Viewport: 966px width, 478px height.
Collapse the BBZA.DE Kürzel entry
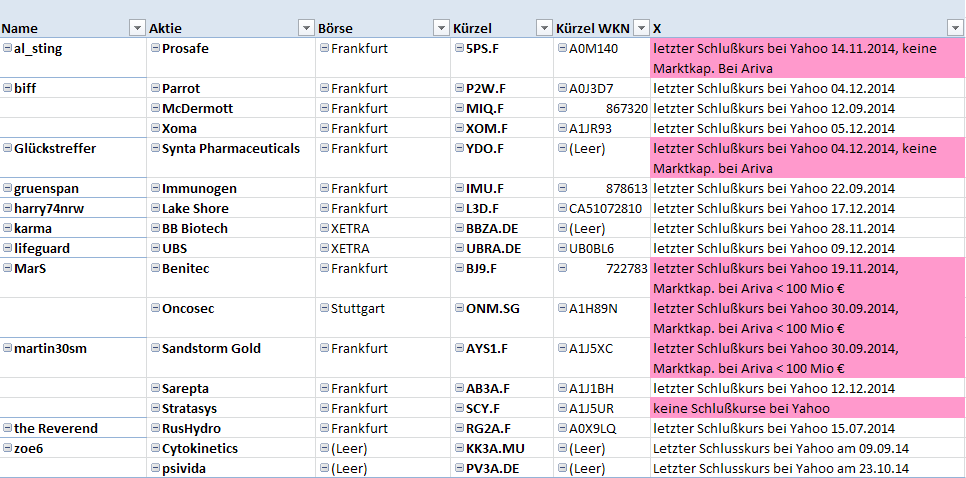(459, 228)
